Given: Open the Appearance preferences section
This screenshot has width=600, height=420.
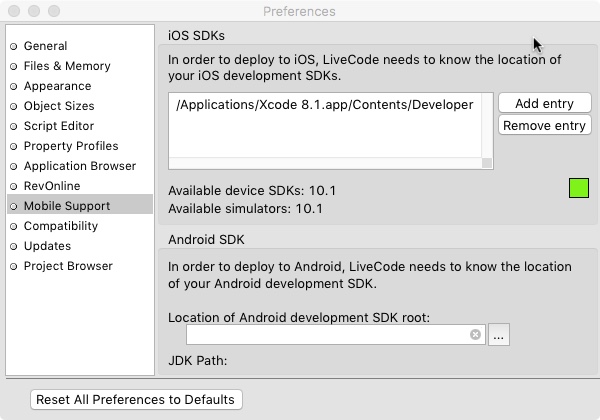Looking at the screenshot, I should 57,86.
